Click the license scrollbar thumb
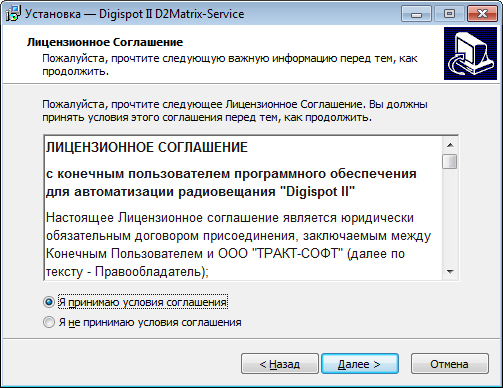 pos(450,162)
